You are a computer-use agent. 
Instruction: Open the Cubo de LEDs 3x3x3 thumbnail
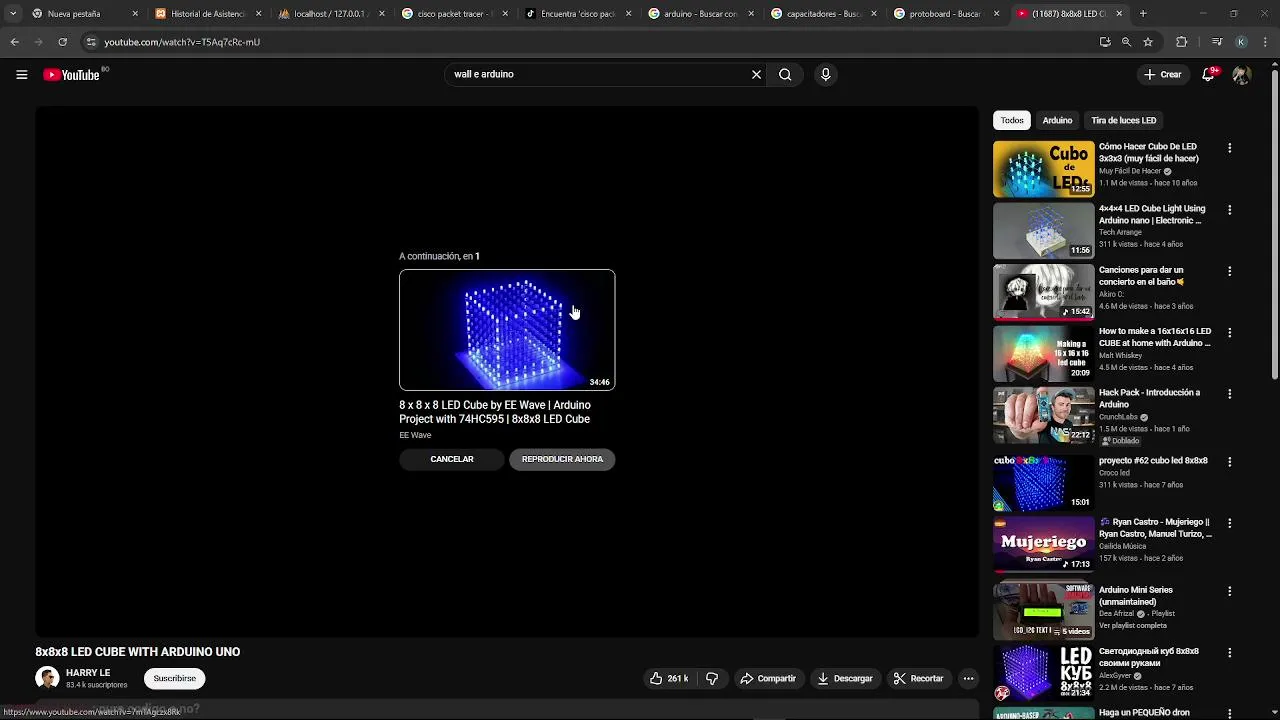coord(1043,168)
